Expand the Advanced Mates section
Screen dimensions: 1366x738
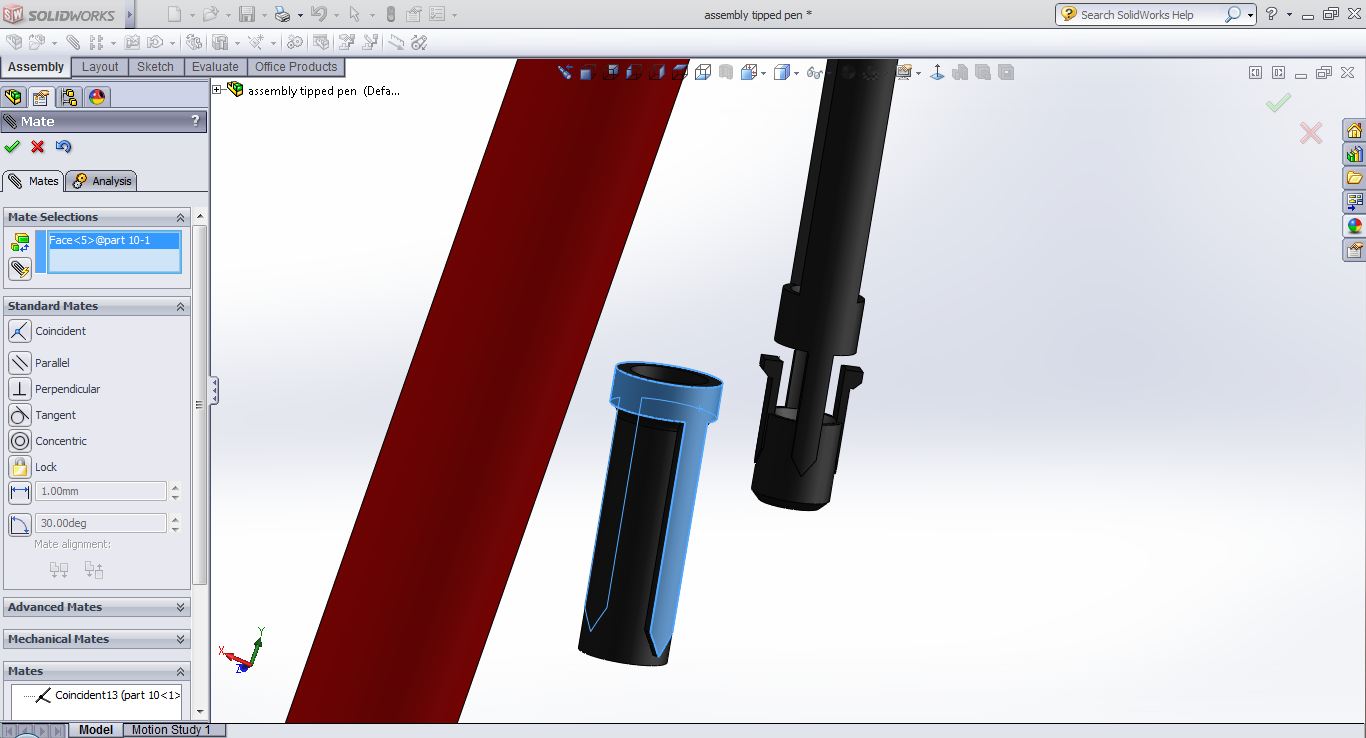[181, 607]
